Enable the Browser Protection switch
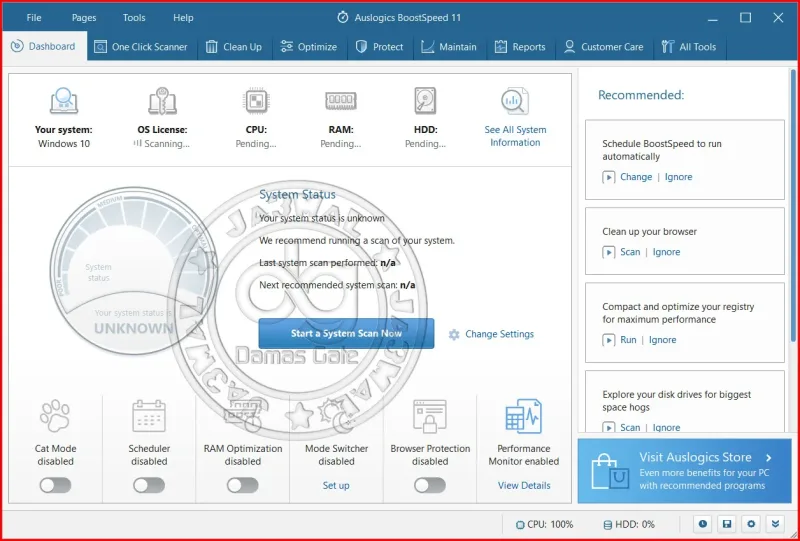800x541 pixels. (x=430, y=485)
